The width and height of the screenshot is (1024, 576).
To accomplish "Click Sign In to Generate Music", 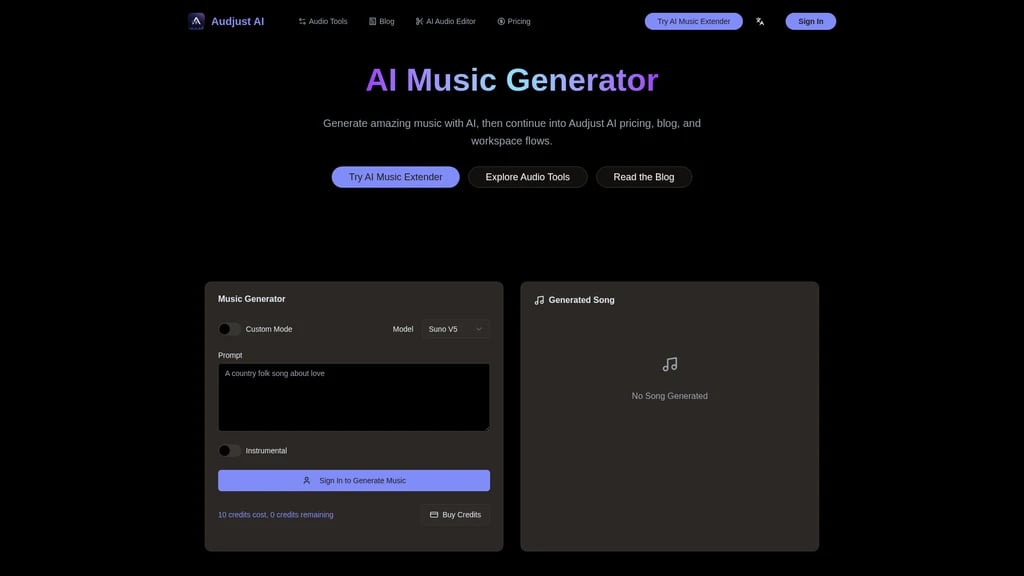I will (x=354, y=481).
